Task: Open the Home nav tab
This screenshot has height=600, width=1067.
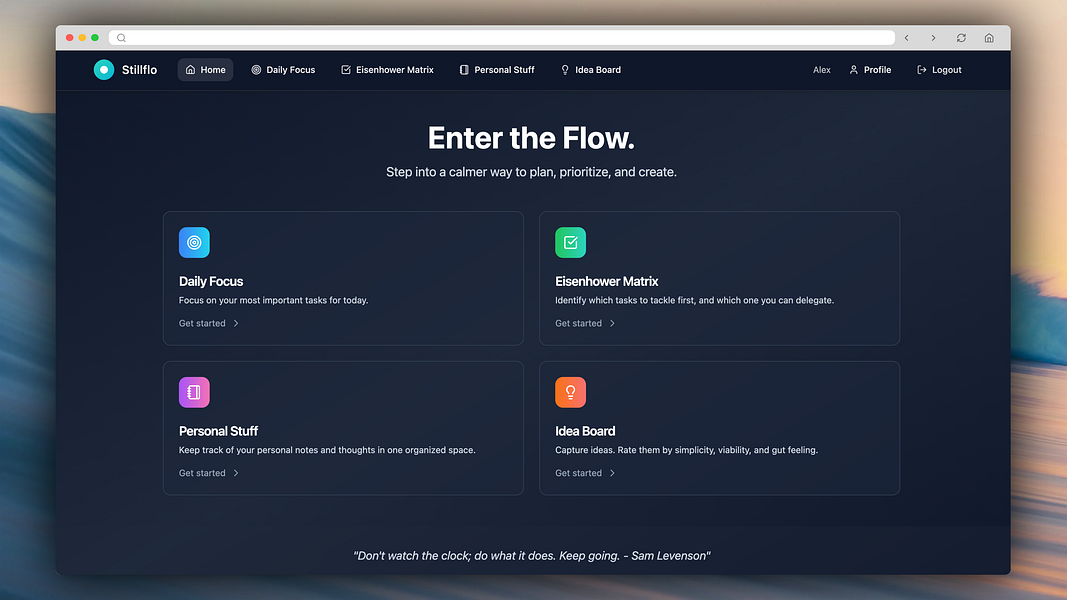Action: 206,69
